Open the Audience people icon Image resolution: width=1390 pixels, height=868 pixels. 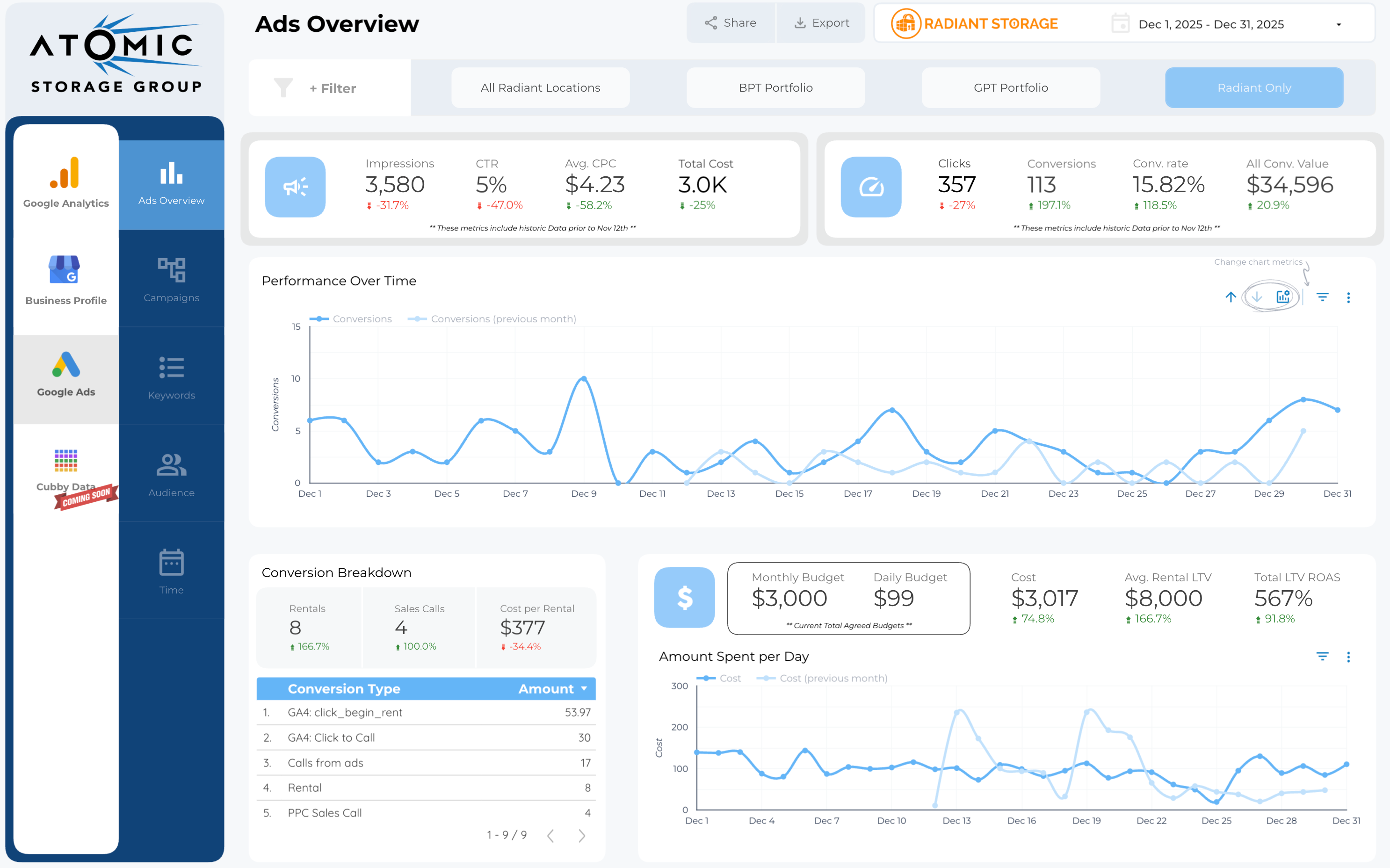click(x=171, y=465)
